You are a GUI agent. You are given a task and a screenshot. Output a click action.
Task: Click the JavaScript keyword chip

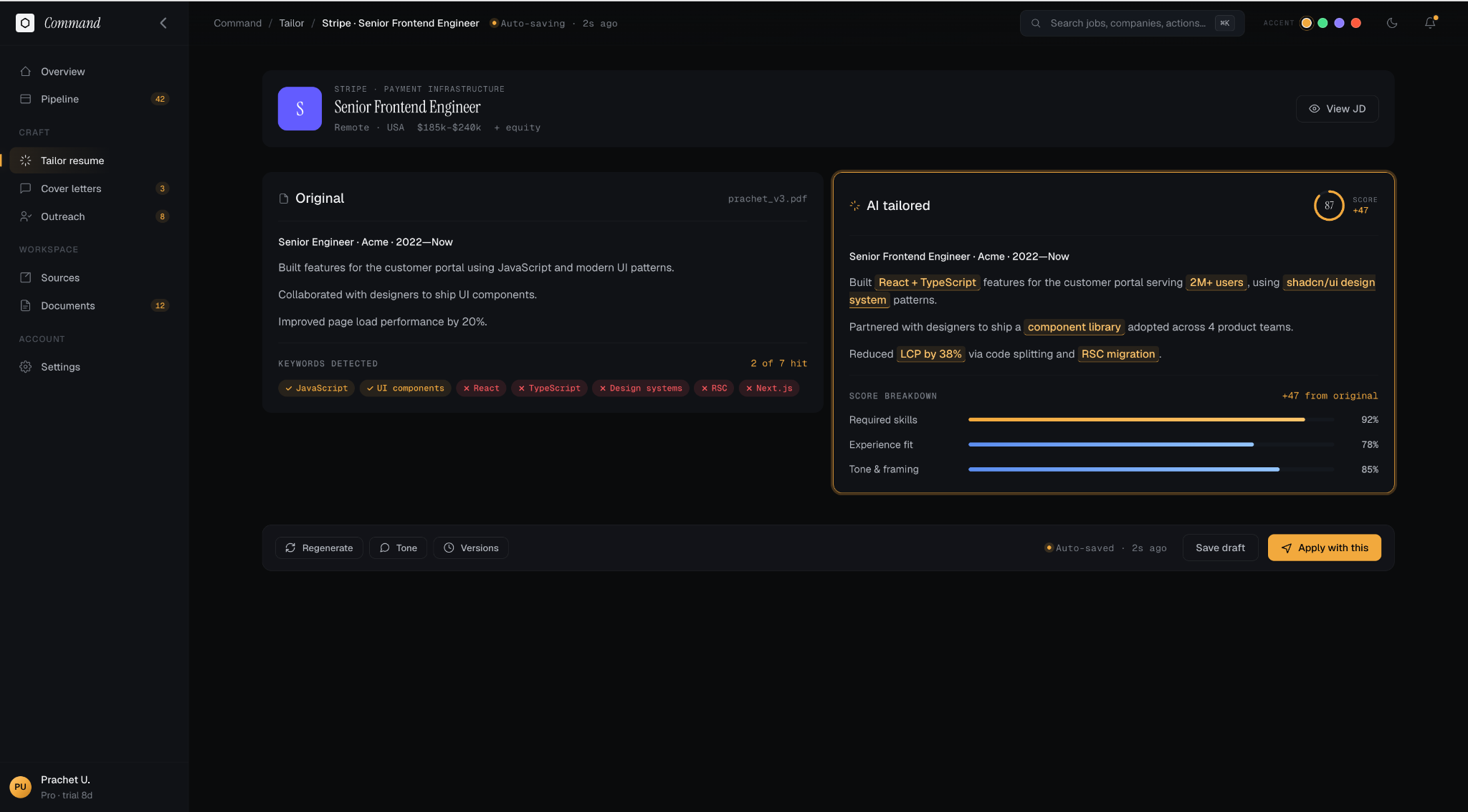(x=316, y=388)
